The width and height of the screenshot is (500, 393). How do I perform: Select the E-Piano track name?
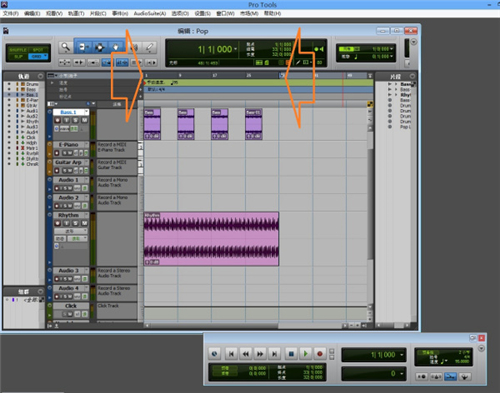68,145
